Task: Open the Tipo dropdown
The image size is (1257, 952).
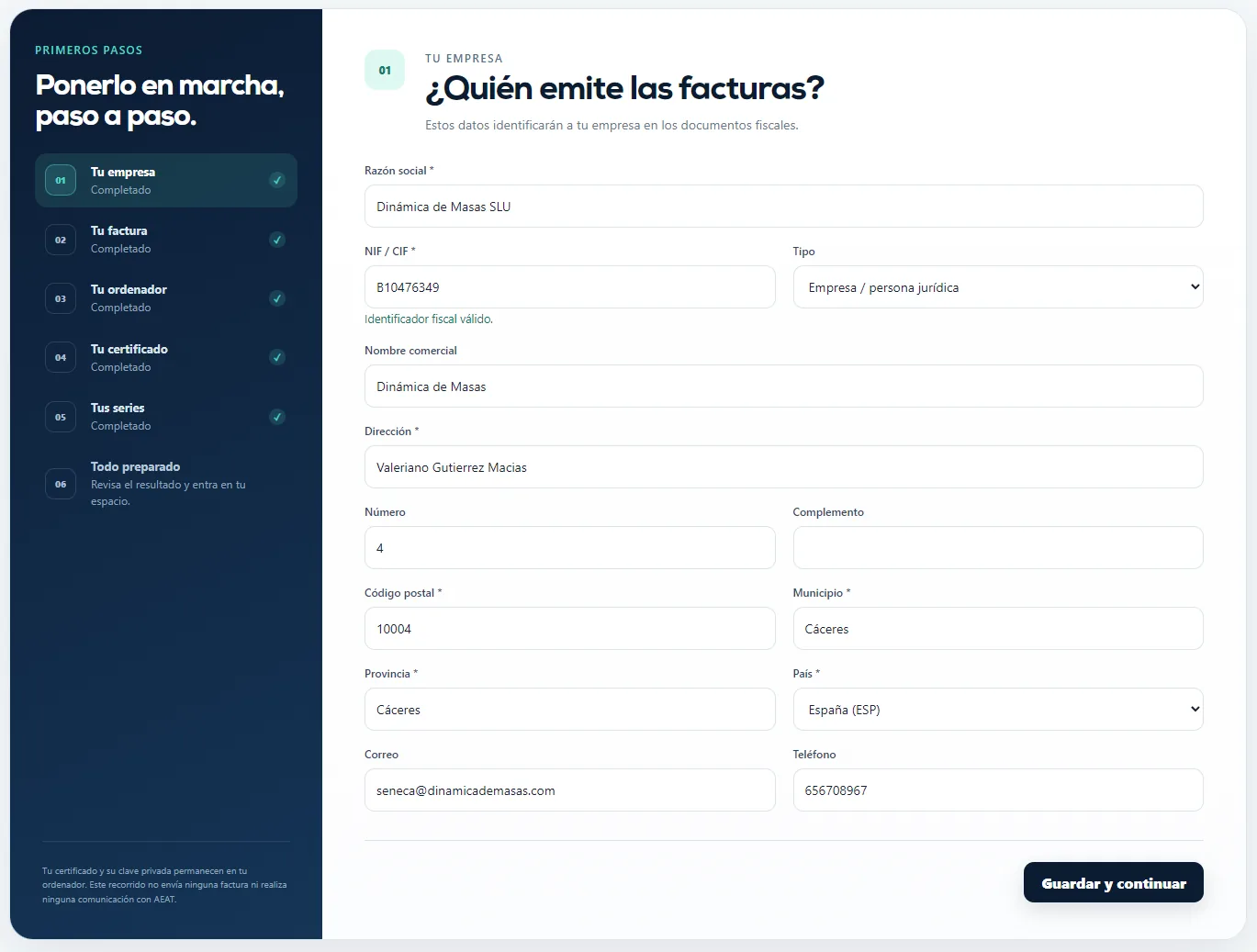Action: (998, 287)
